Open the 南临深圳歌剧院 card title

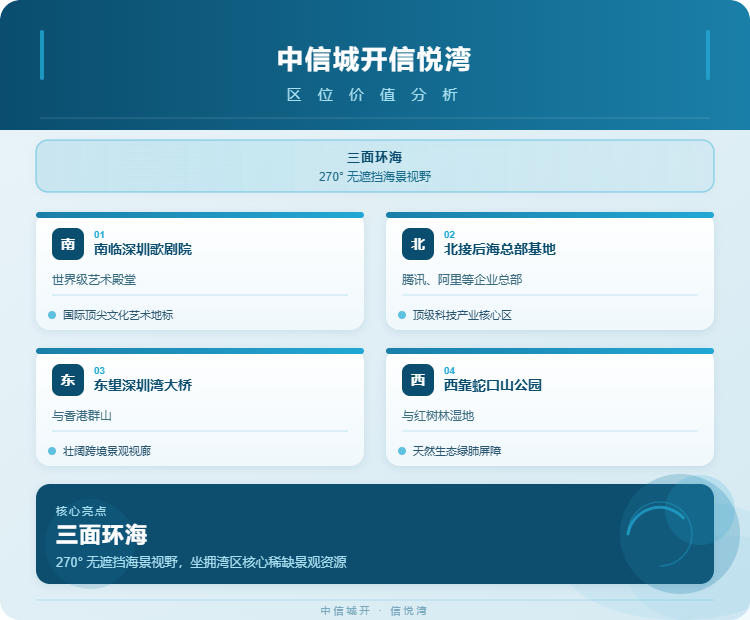pos(143,249)
